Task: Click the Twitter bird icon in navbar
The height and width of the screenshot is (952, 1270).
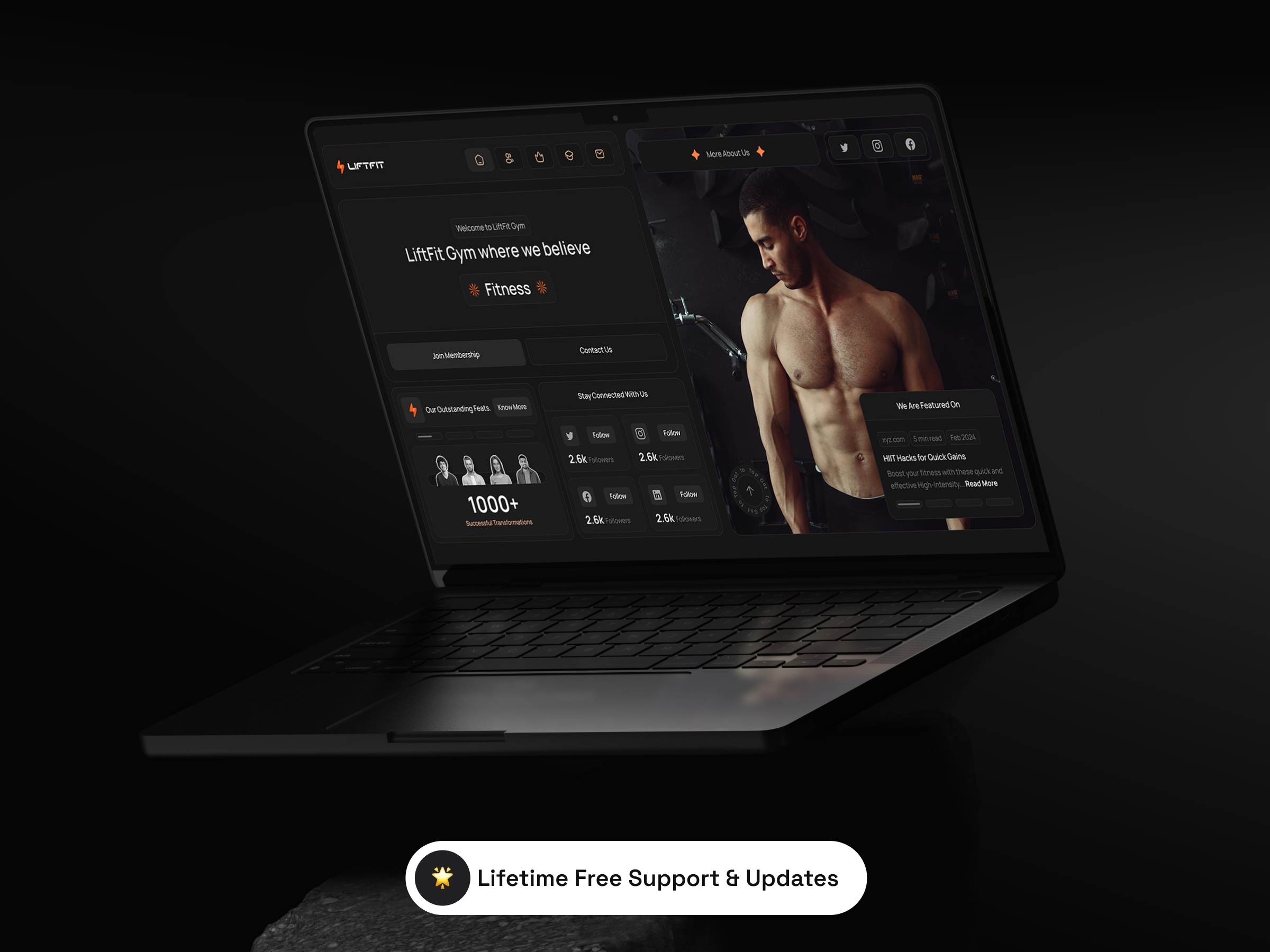Action: [843, 148]
